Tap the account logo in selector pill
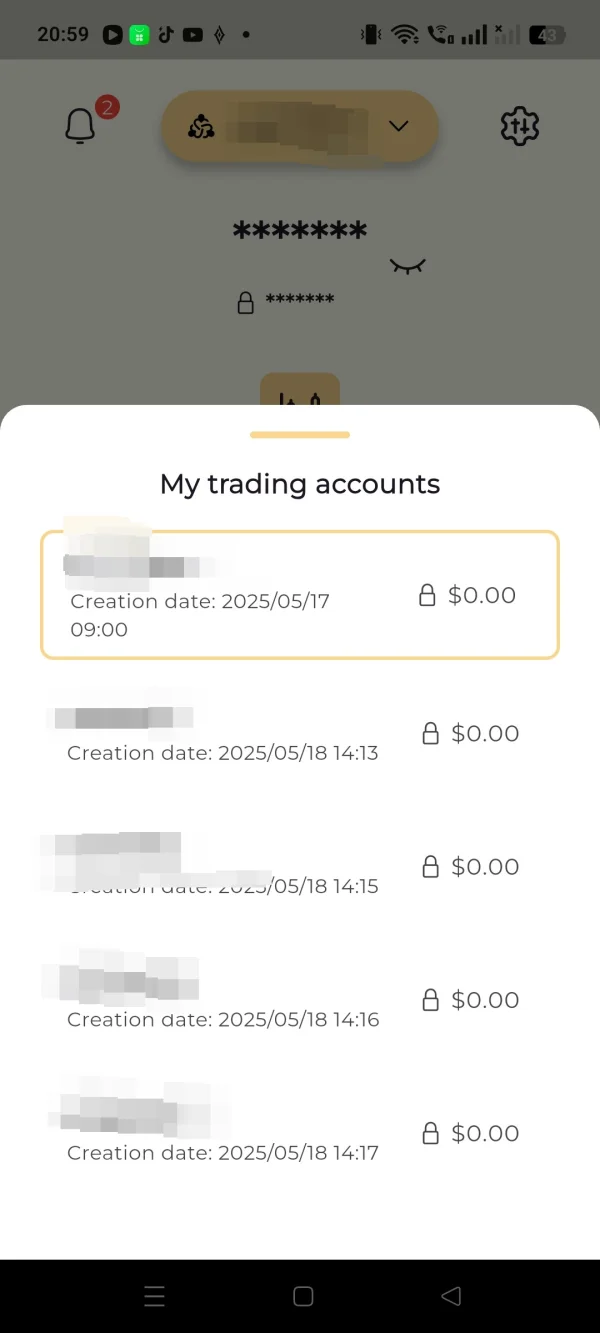This screenshot has height=1333, width=600. click(x=201, y=127)
